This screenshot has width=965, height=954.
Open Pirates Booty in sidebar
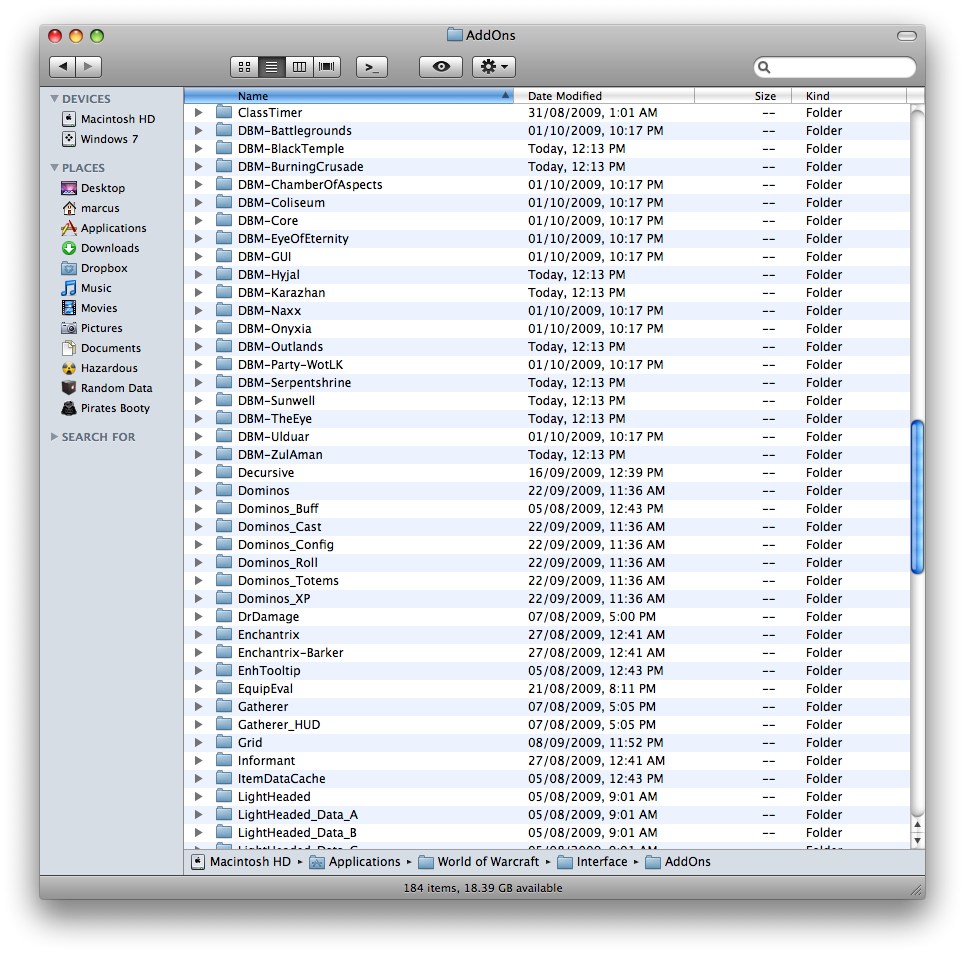click(106, 408)
